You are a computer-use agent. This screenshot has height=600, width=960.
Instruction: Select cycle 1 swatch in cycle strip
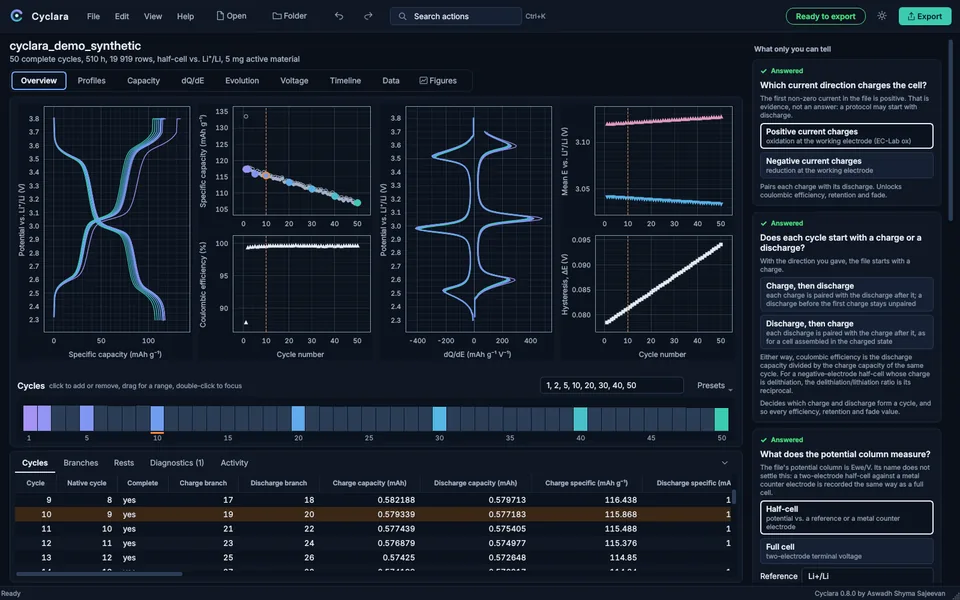pos(30,418)
